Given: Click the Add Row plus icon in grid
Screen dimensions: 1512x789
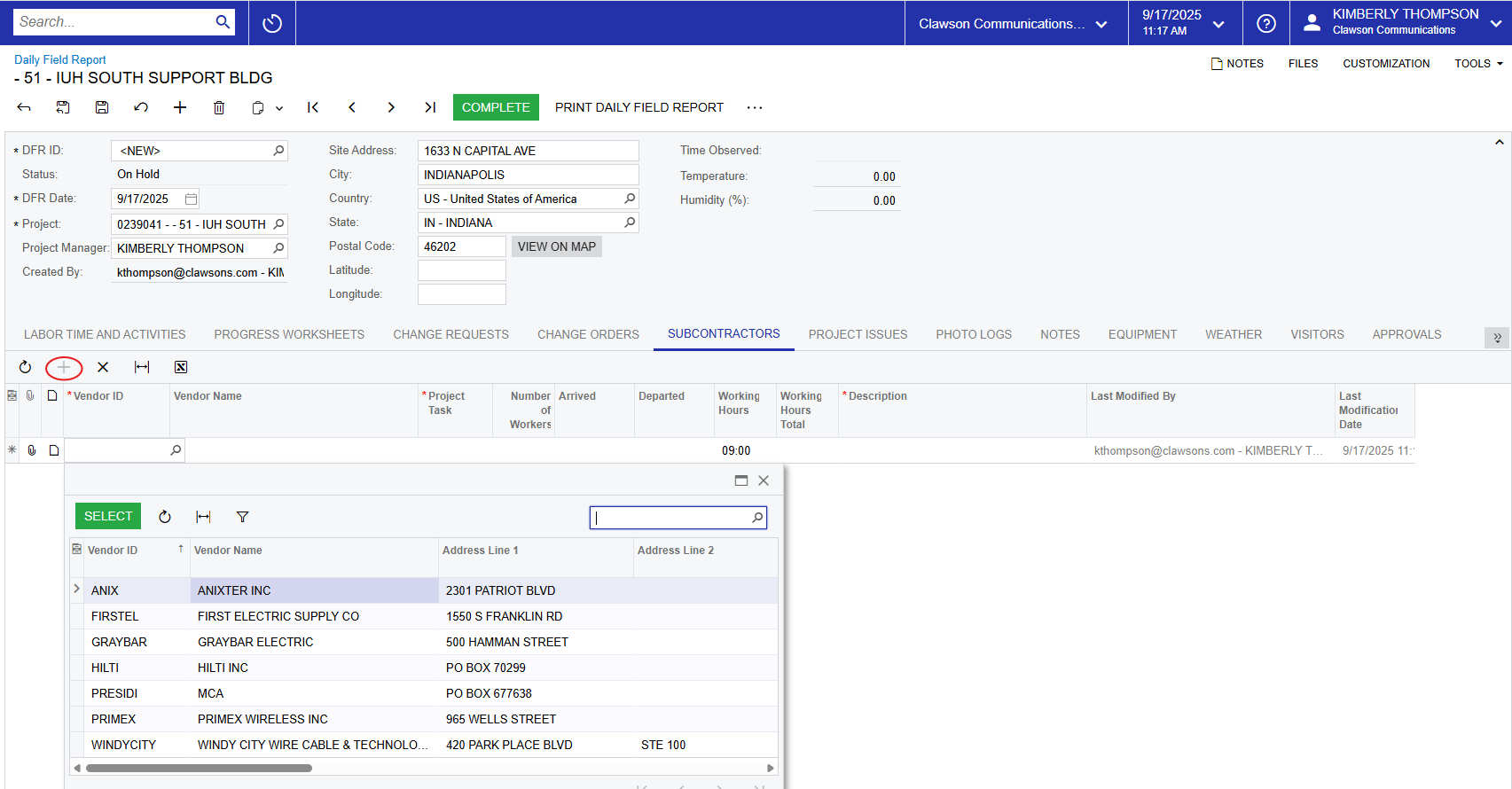Looking at the screenshot, I should tap(64, 367).
